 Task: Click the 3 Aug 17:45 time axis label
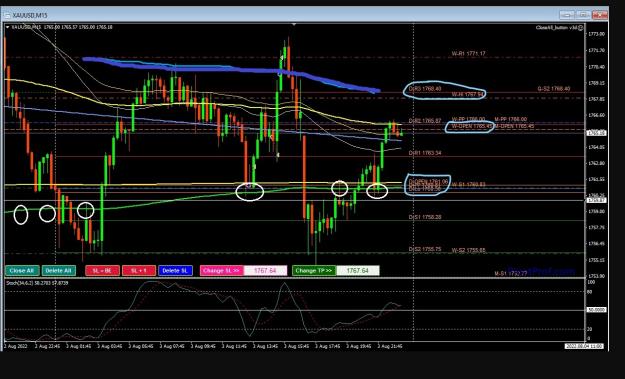point(327,346)
